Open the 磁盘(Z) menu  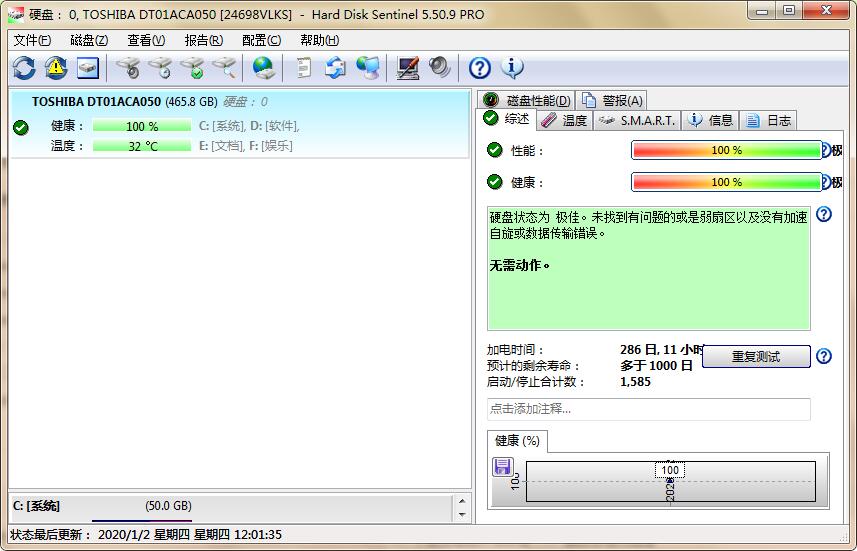coord(89,40)
